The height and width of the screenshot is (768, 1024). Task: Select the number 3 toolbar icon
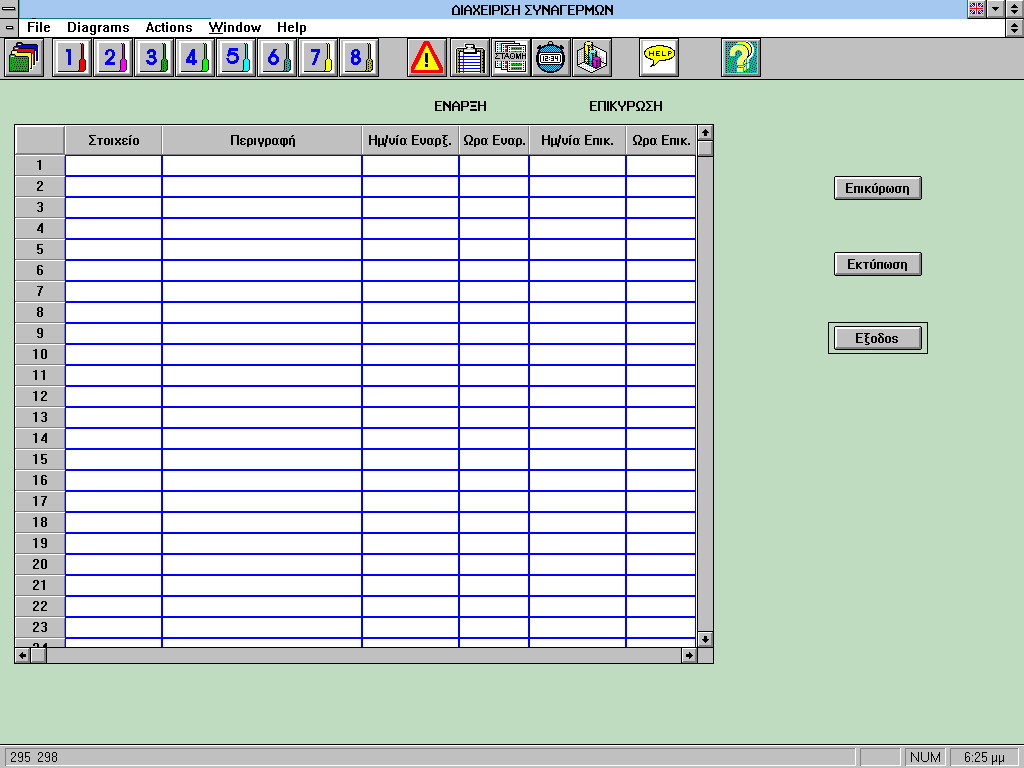tap(155, 58)
